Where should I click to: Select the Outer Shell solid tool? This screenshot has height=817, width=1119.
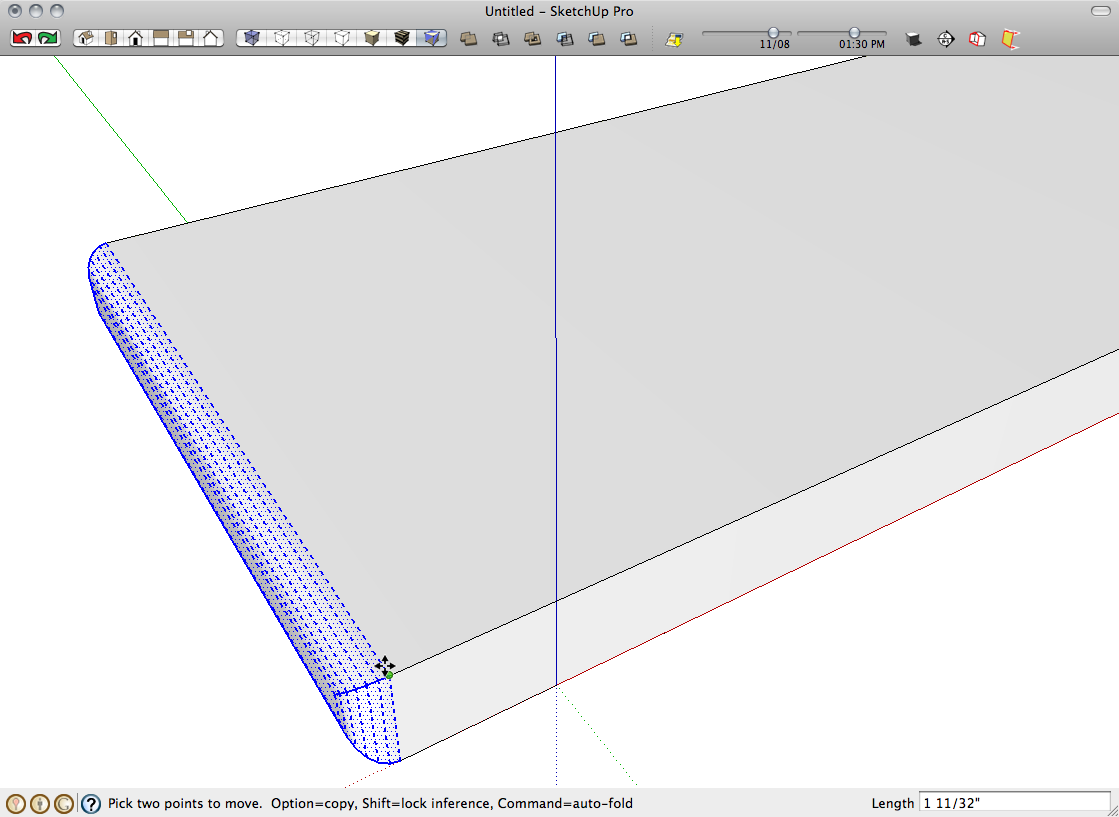point(467,39)
